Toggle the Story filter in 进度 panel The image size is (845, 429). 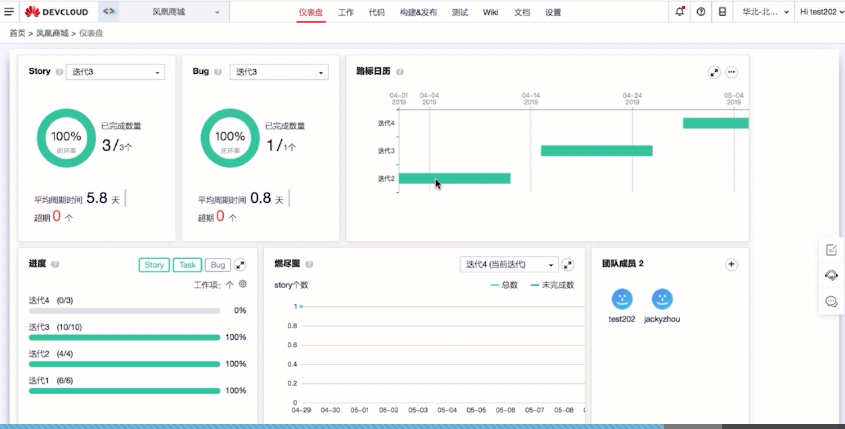[x=154, y=265]
